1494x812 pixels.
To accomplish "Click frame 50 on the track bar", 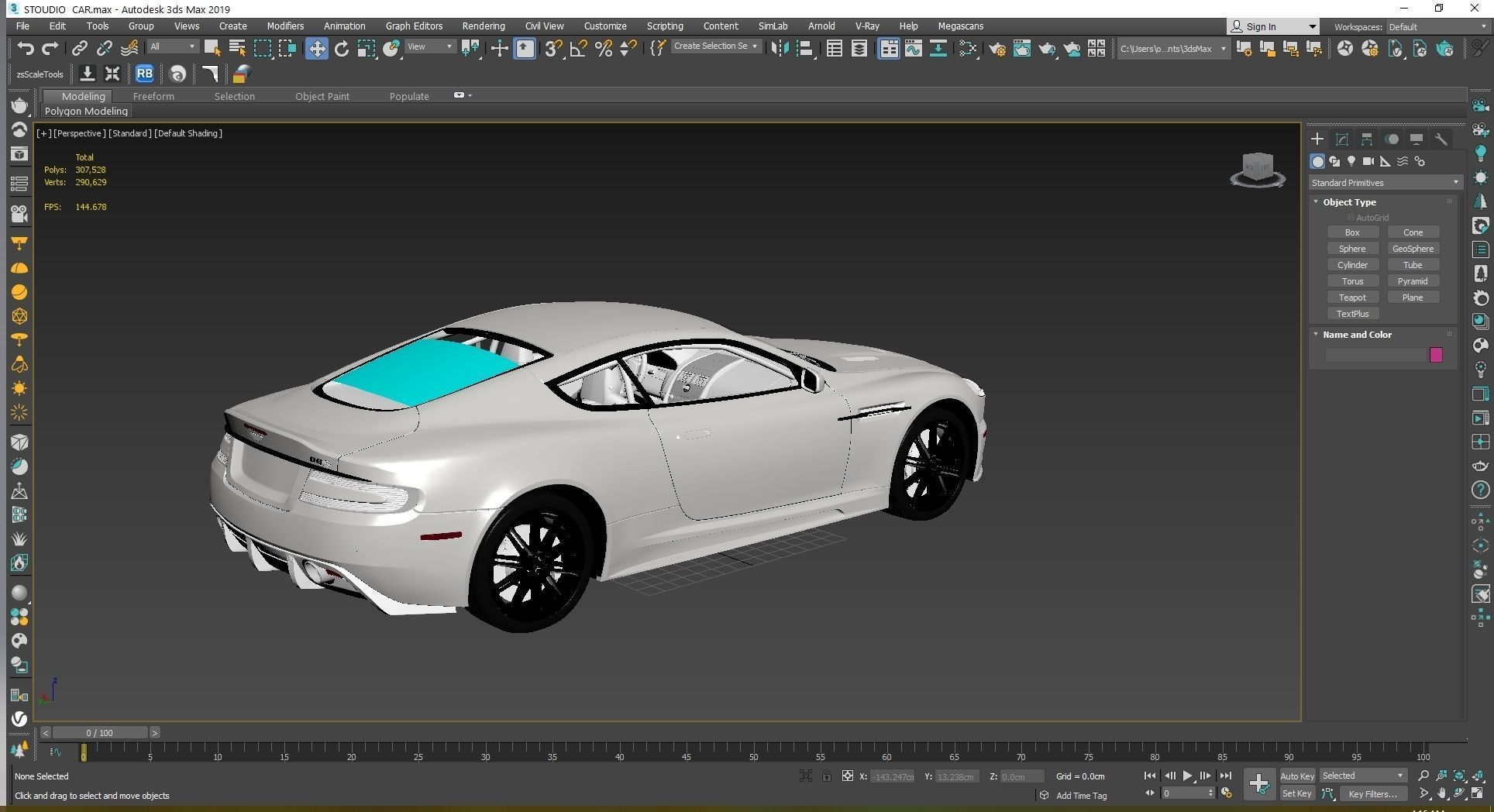I will (x=753, y=752).
